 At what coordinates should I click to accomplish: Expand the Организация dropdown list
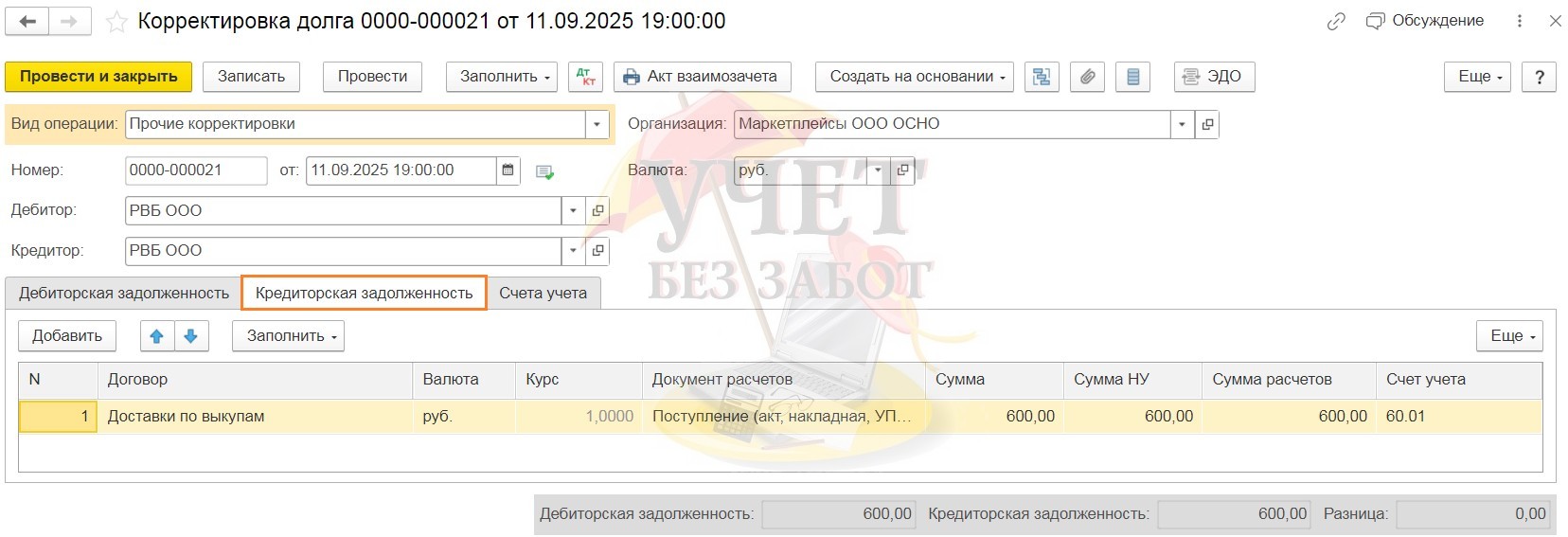click(x=1182, y=124)
